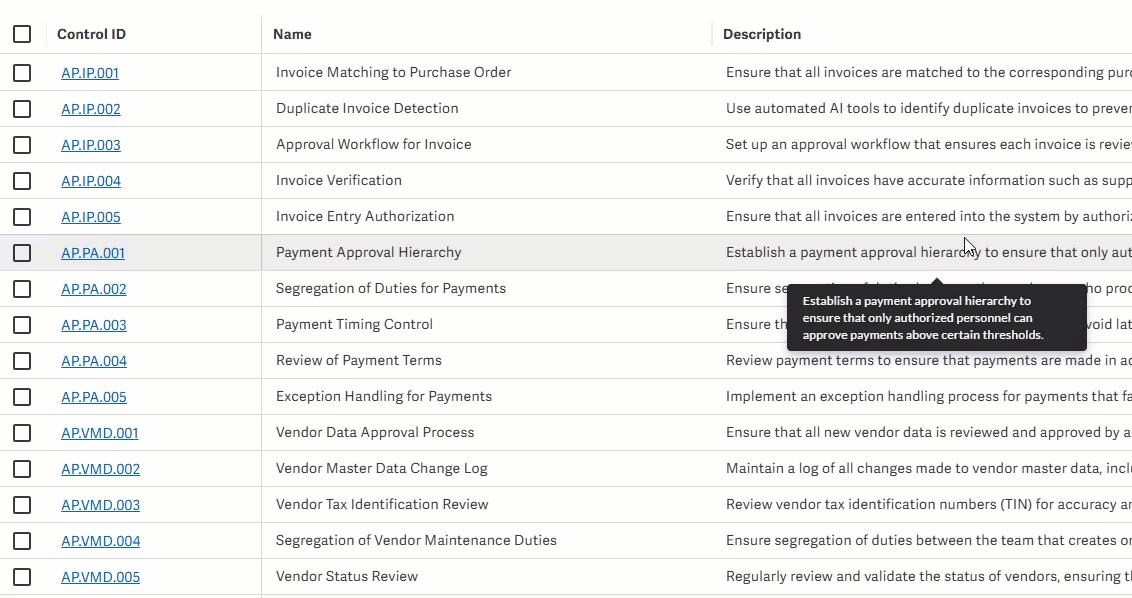Select description starting 'Set up an approval workflow'
The width and height of the screenshot is (1132, 598).
point(928,144)
